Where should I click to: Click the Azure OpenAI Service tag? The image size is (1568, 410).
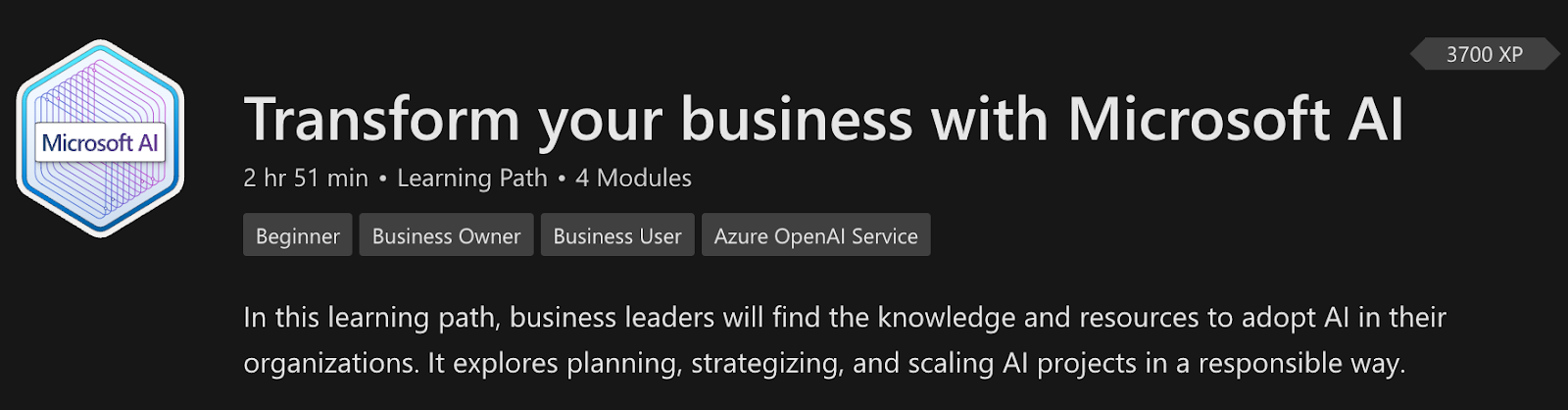click(815, 236)
